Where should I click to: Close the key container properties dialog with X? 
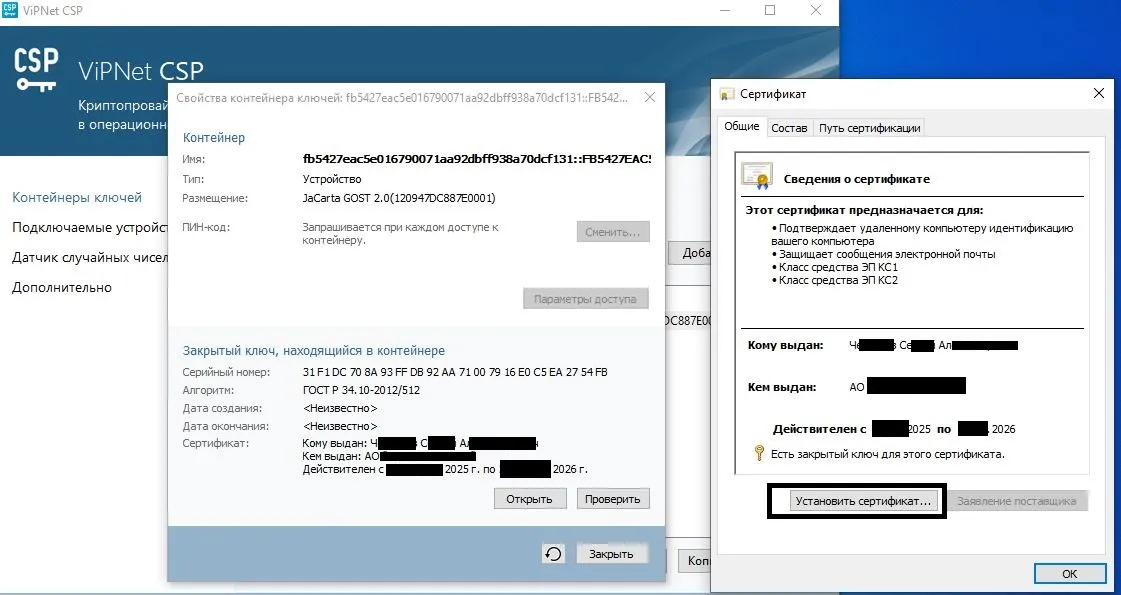tap(649, 97)
